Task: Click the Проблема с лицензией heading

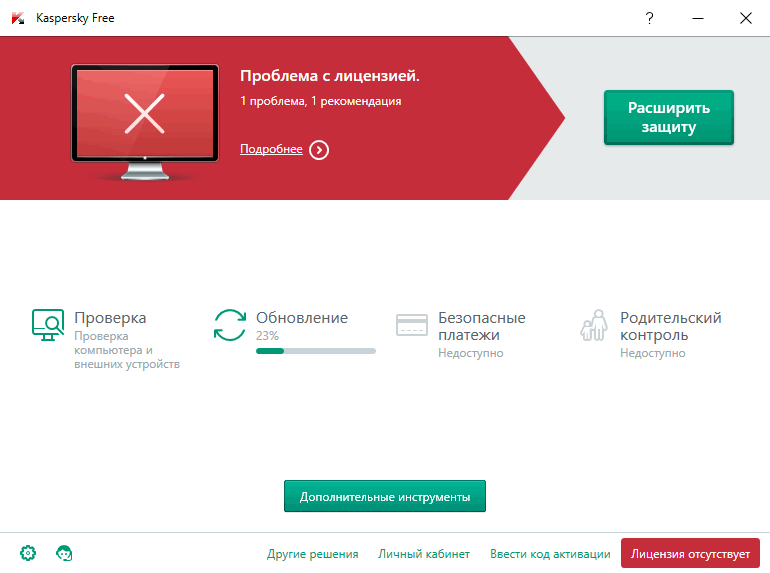Action: pyautogui.click(x=330, y=76)
